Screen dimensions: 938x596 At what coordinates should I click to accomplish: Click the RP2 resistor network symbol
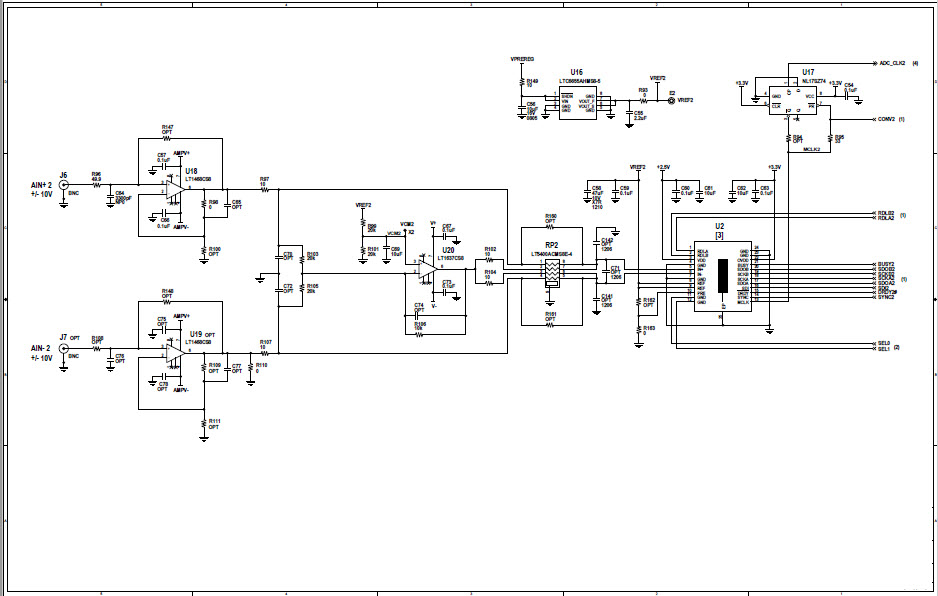coord(550,272)
